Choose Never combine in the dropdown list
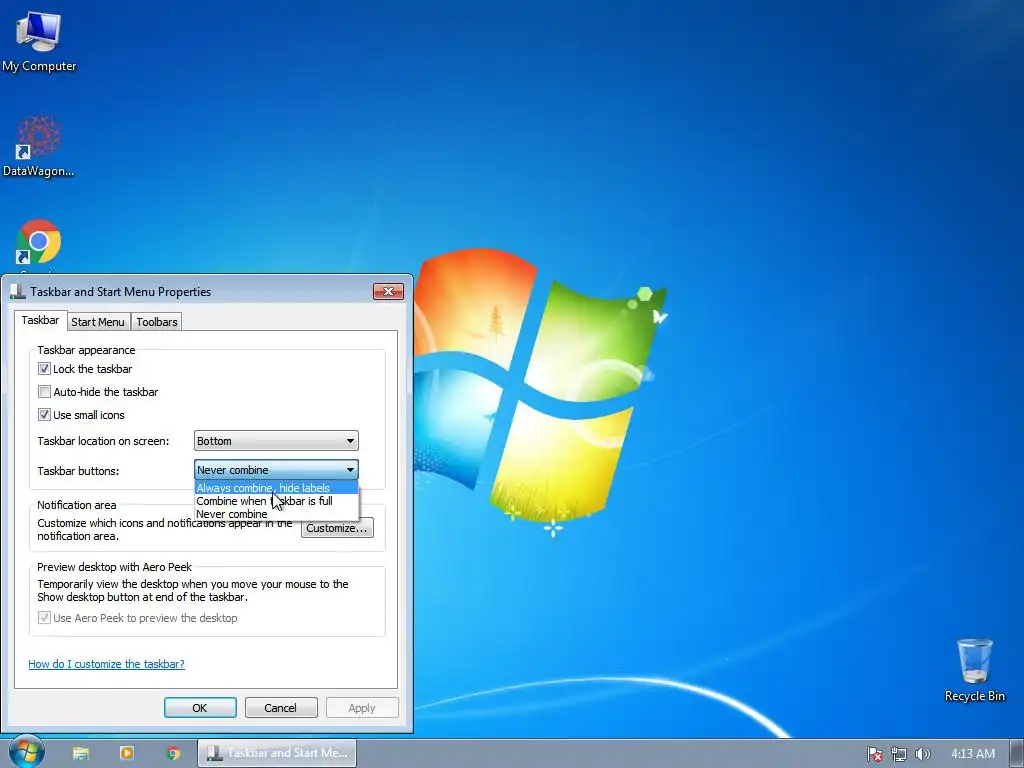1024x768 pixels. pyautogui.click(x=276, y=514)
